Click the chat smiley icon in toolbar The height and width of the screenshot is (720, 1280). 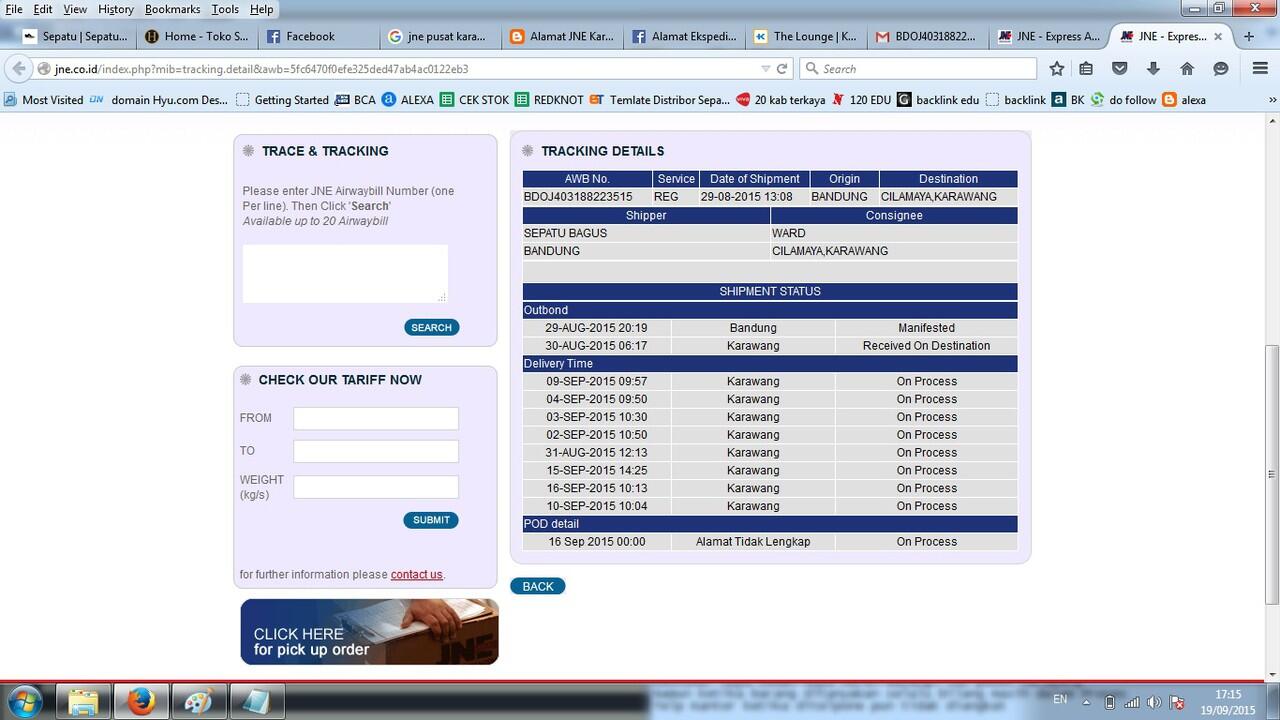[x=1221, y=69]
